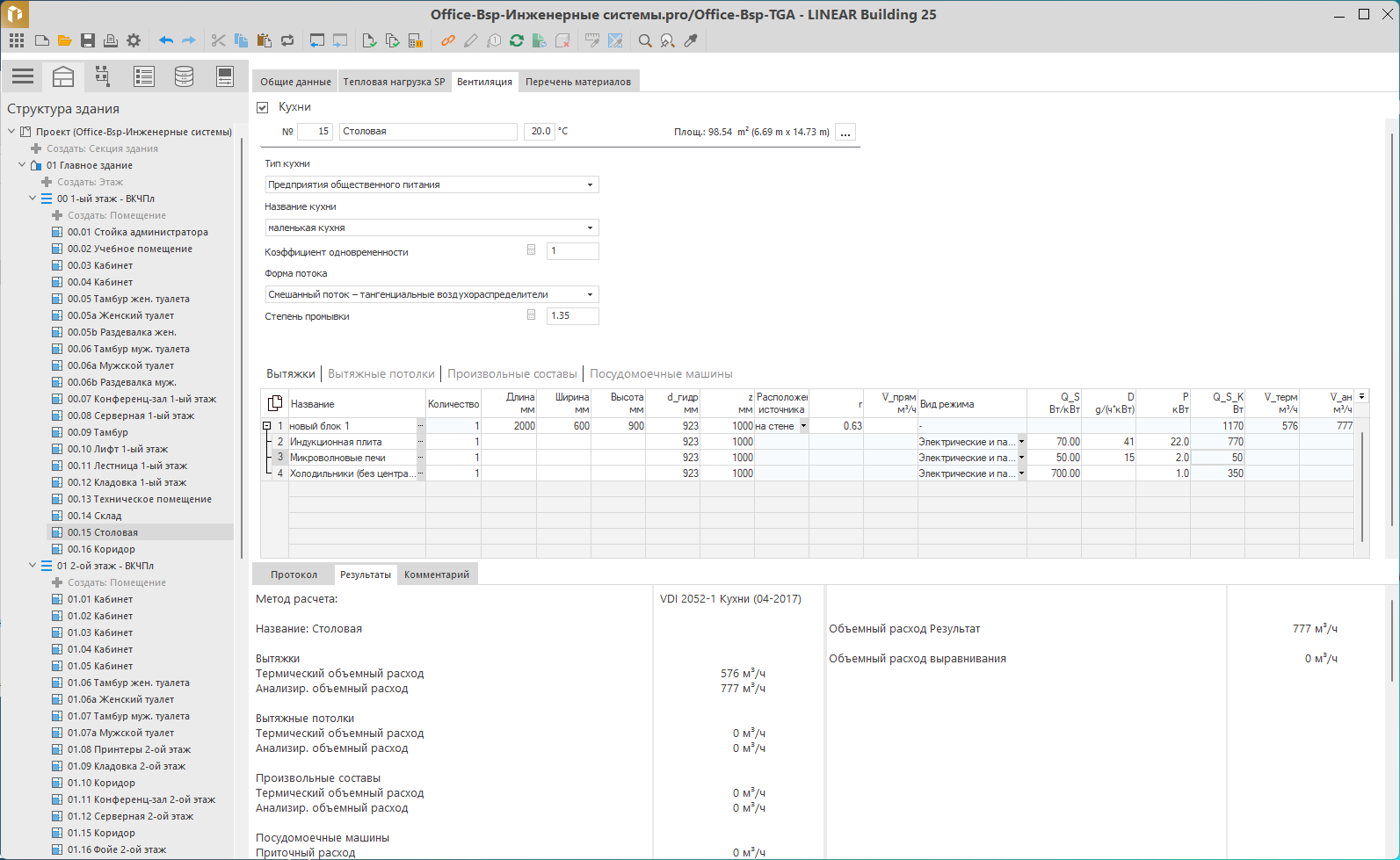Viewport: 1400px width, 860px height.
Task: Open the Форма потока dropdown
Action: coord(590,294)
